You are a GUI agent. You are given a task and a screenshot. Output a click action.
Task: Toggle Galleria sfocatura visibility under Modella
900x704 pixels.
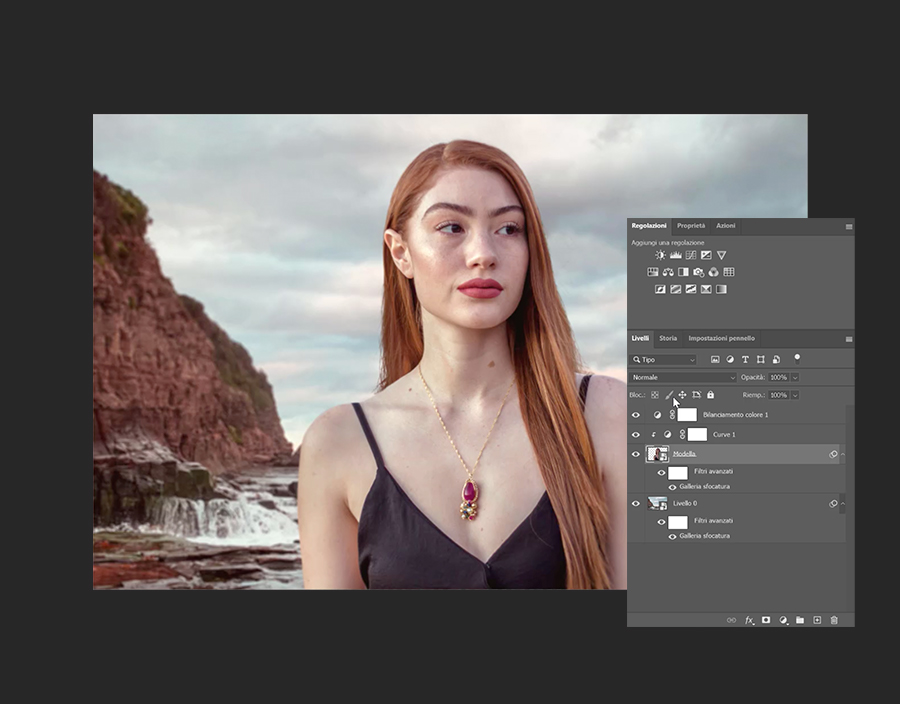point(672,487)
